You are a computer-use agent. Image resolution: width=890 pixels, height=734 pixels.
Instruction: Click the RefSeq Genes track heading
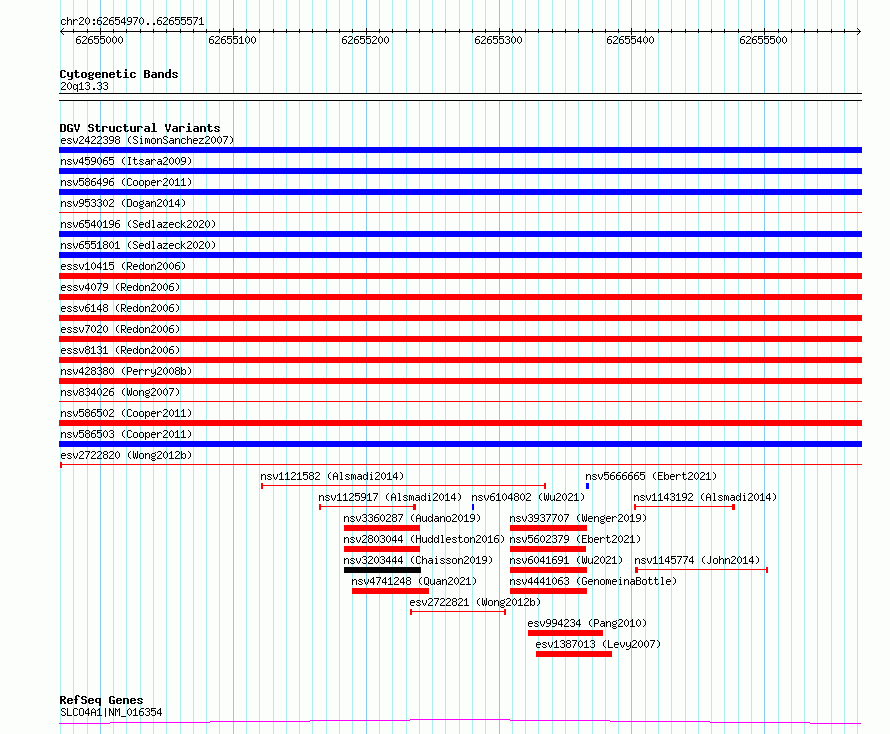click(x=101, y=700)
